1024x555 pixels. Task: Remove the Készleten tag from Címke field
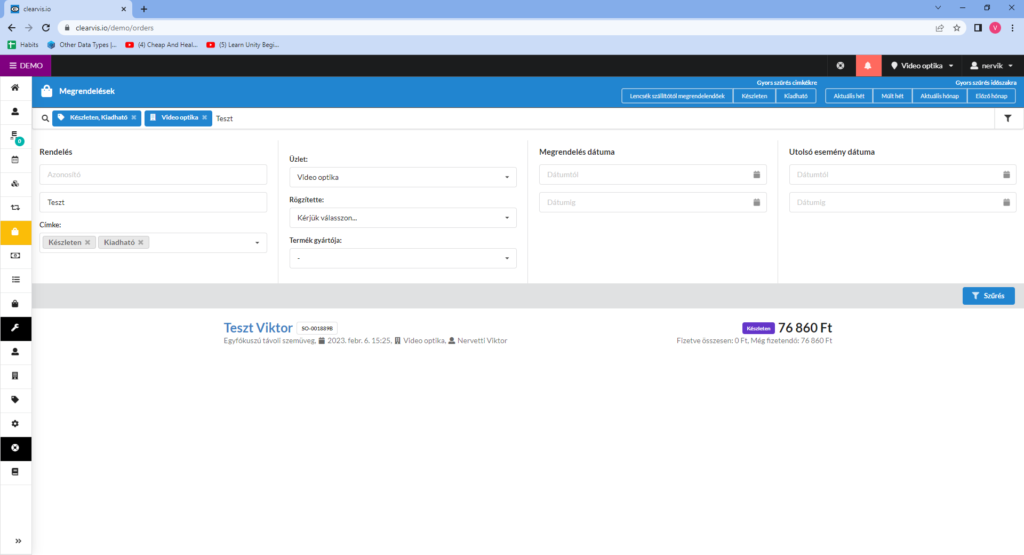(x=88, y=243)
